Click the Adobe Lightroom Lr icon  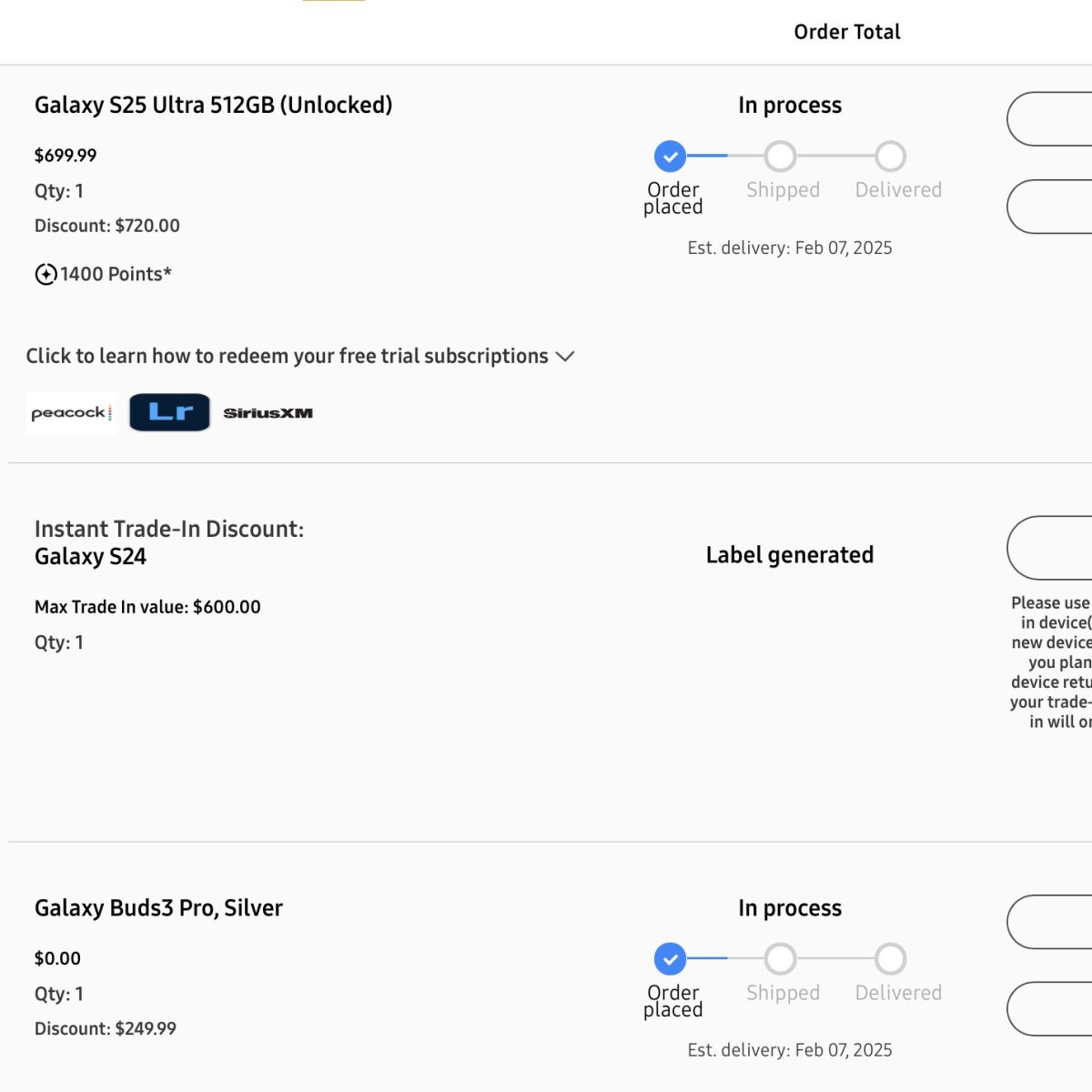point(170,412)
